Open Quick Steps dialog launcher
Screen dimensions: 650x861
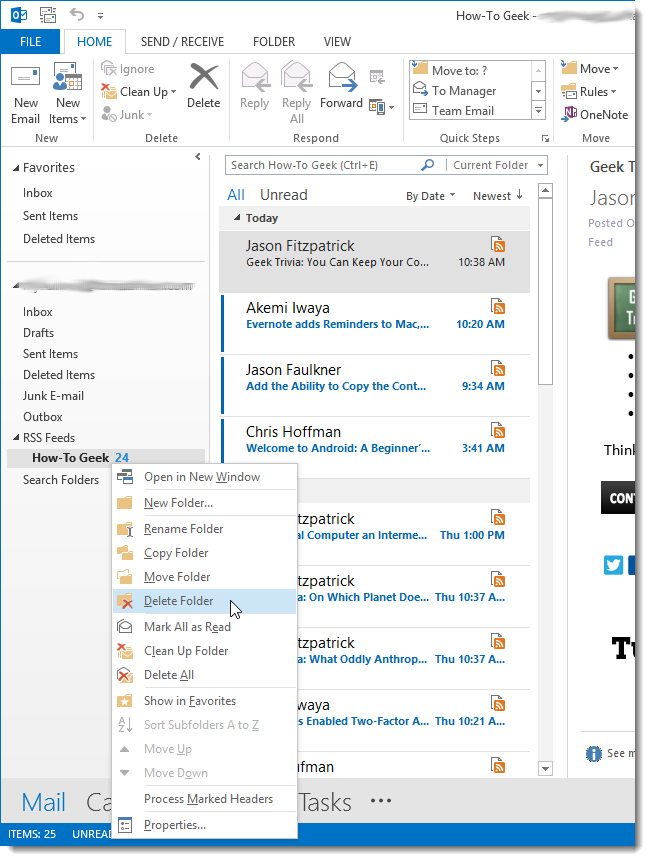coord(545,138)
